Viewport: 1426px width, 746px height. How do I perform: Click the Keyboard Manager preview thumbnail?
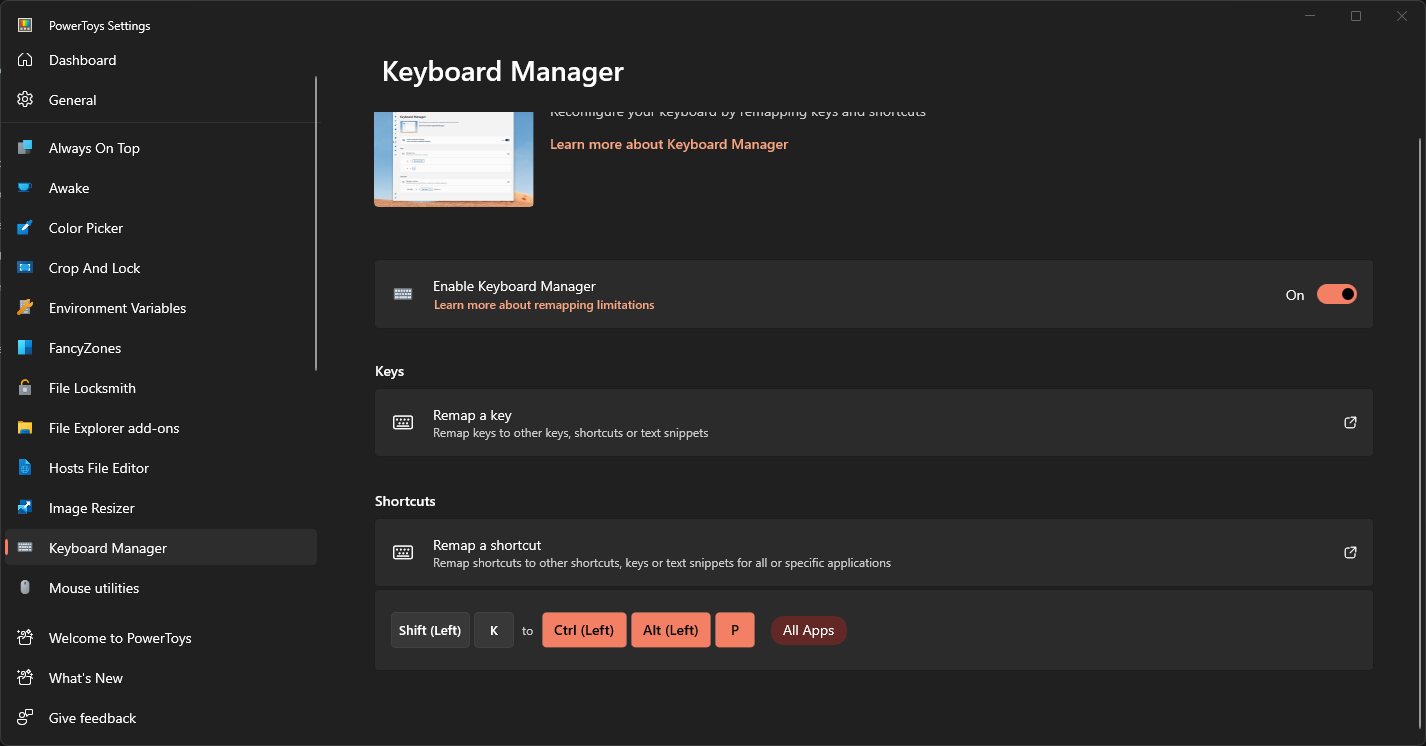pos(453,159)
